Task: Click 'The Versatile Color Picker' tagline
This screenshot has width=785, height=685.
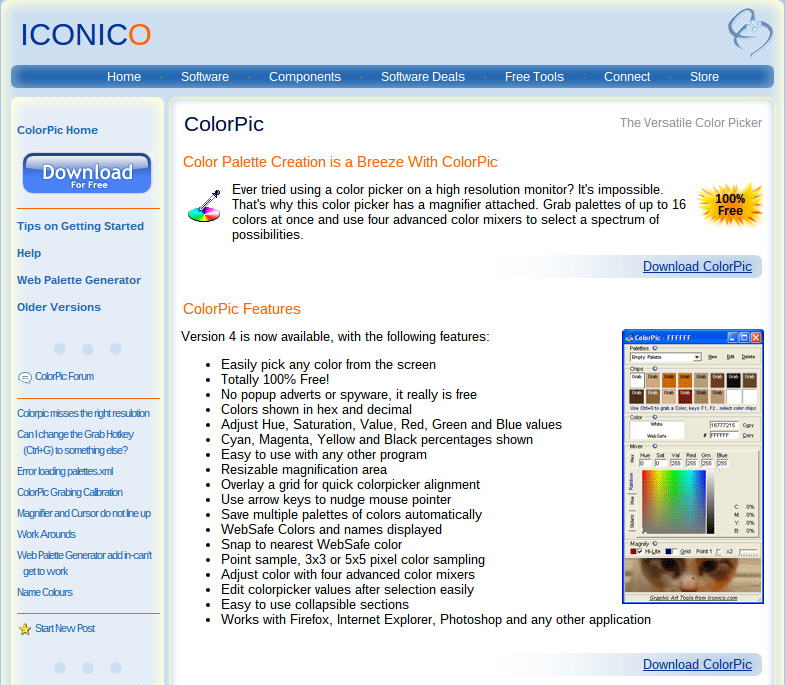Action: click(690, 123)
